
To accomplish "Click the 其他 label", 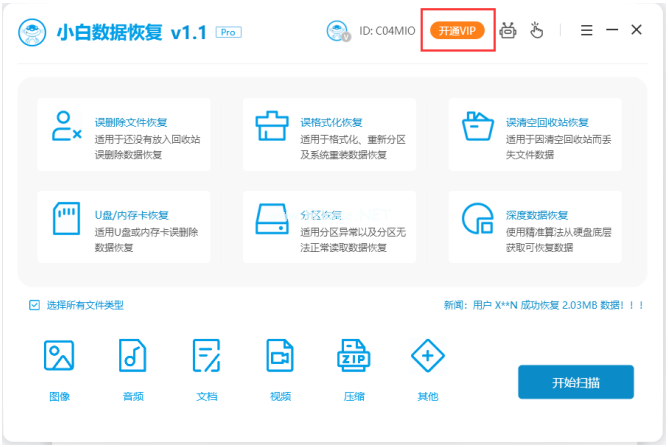I will point(428,397).
